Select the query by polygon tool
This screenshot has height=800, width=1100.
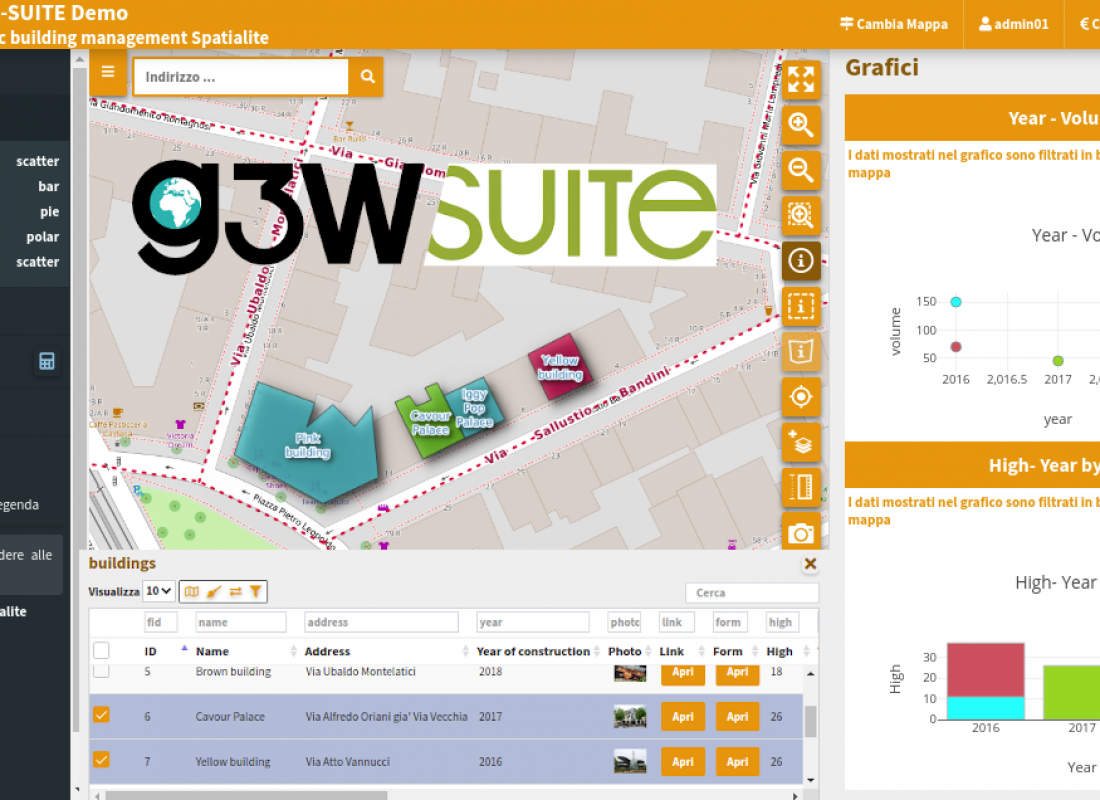click(x=800, y=352)
